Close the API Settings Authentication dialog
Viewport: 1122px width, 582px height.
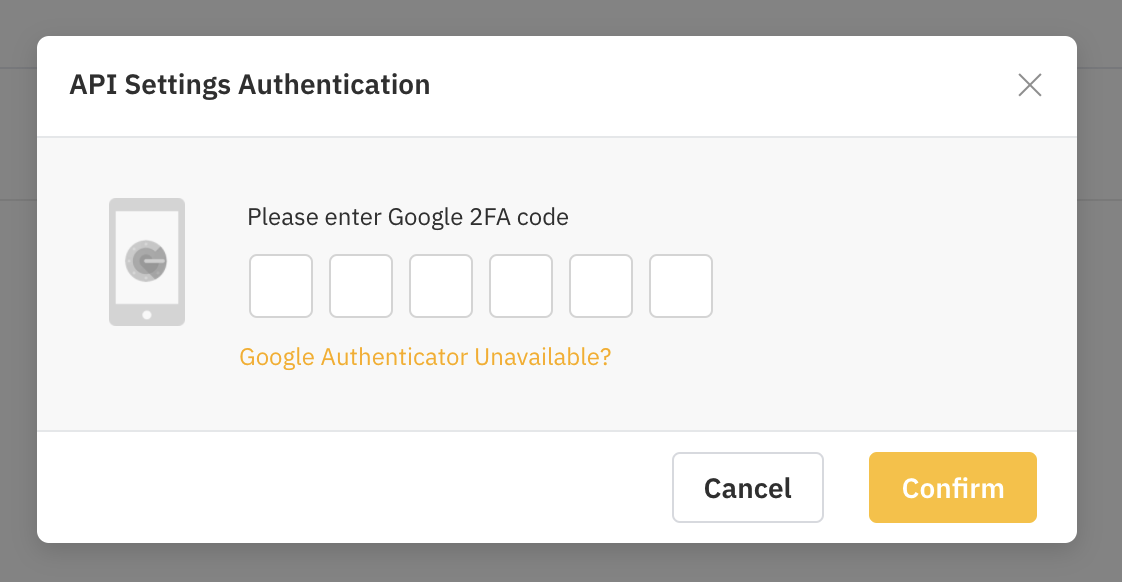click(1030, 85)
